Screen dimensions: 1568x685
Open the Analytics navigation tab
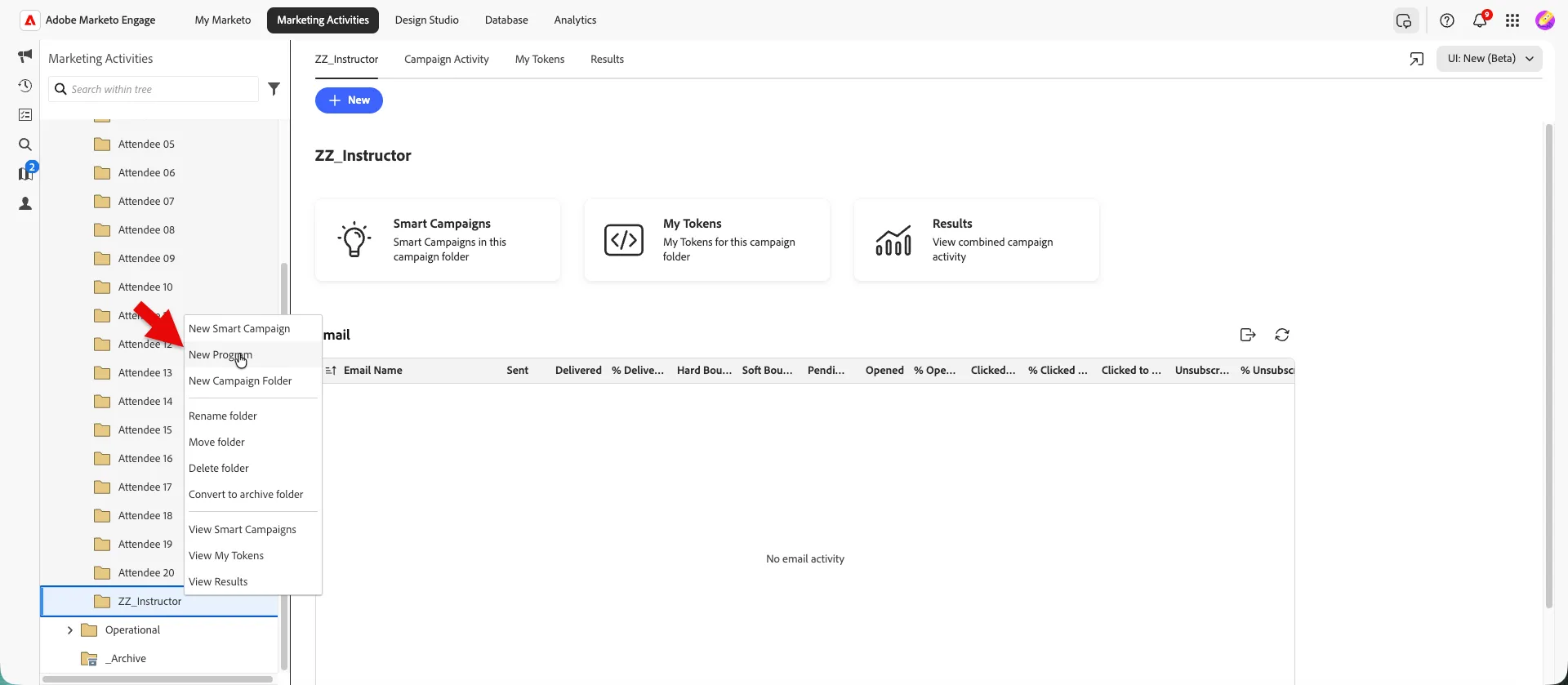coord(575,20)
